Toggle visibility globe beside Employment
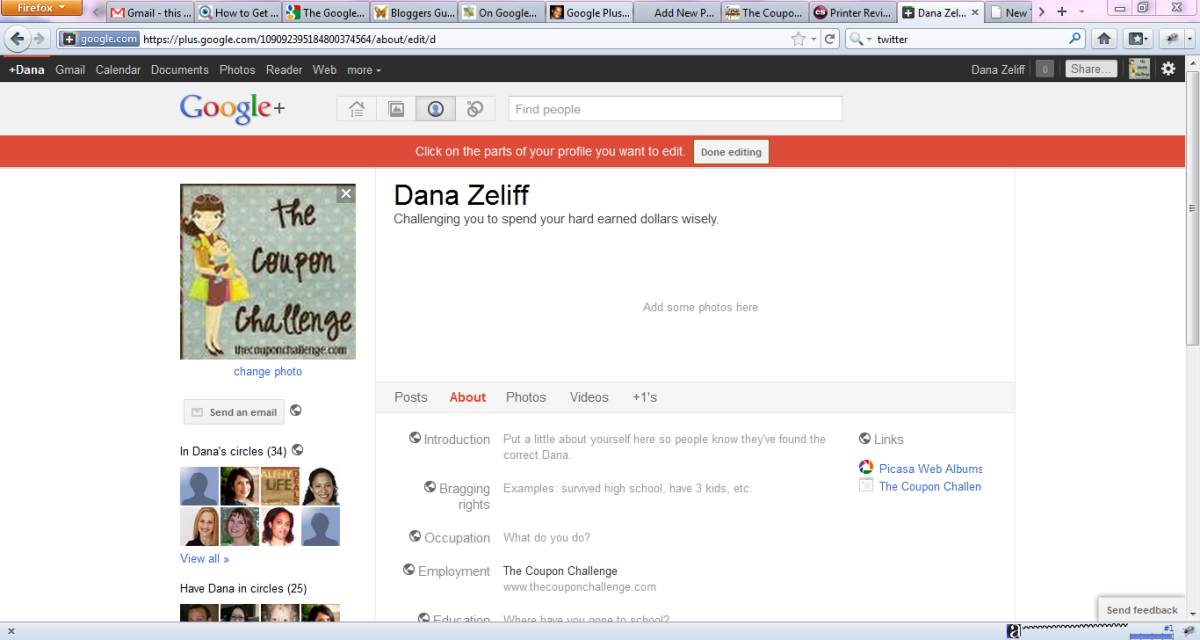Screen dimensions: 1200x640 (409, 569)
